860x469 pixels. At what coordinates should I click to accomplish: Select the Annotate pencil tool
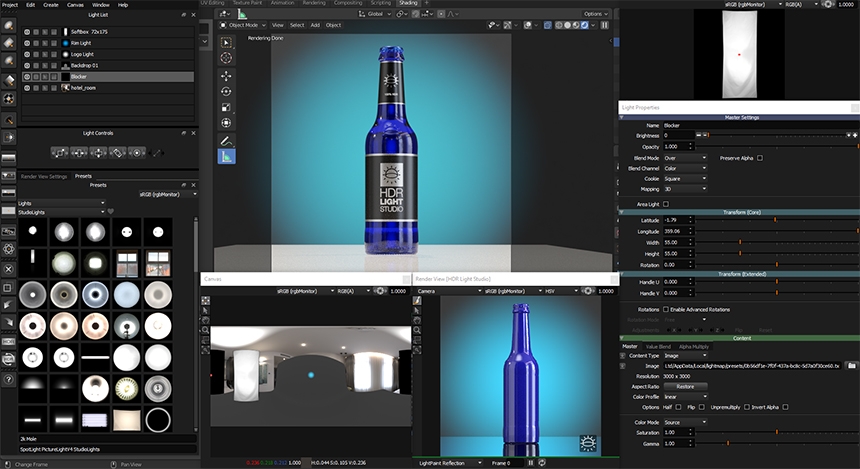click(x=226, y=141)
